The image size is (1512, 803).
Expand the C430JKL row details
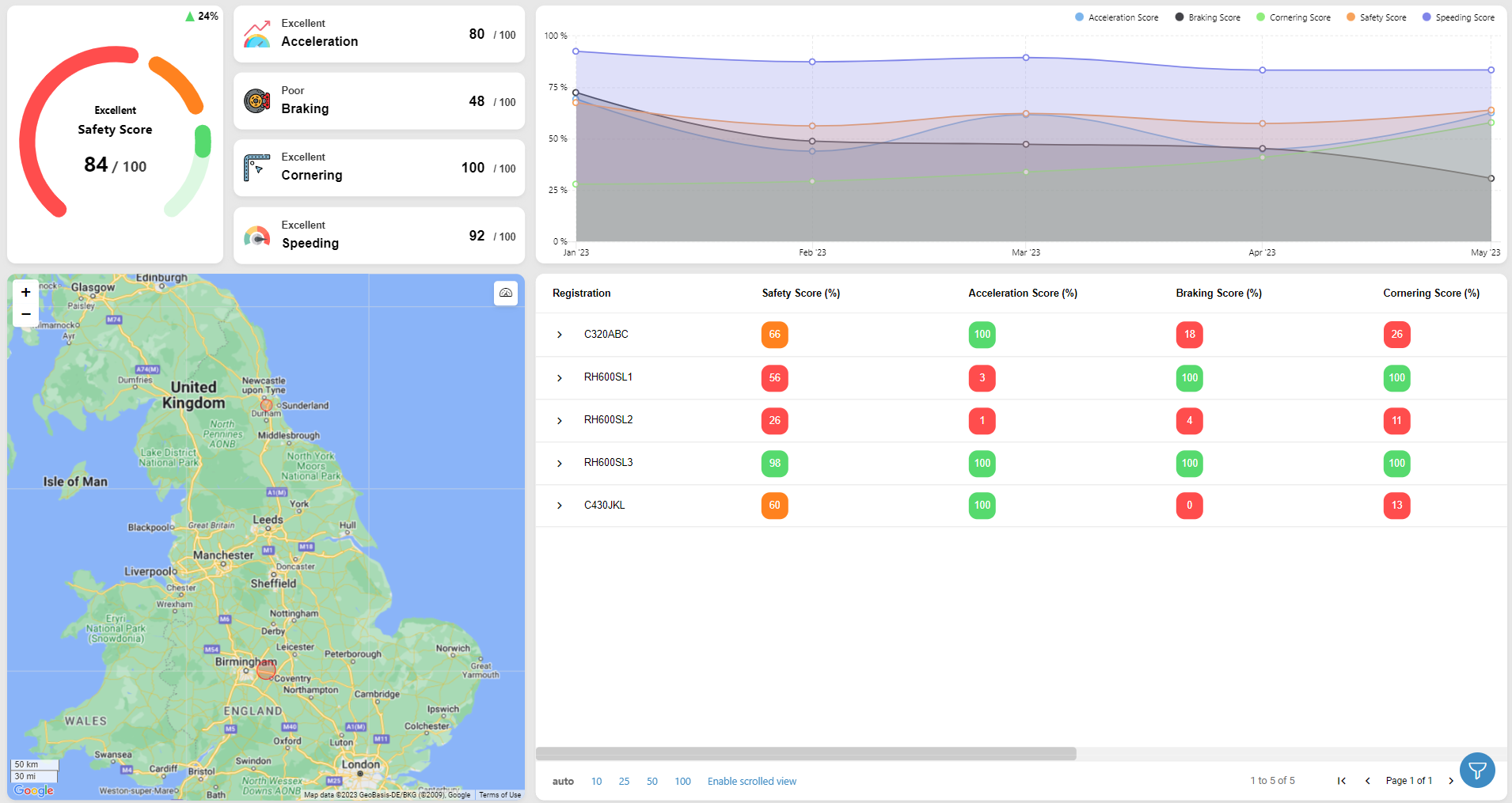[x=560, y=505]
